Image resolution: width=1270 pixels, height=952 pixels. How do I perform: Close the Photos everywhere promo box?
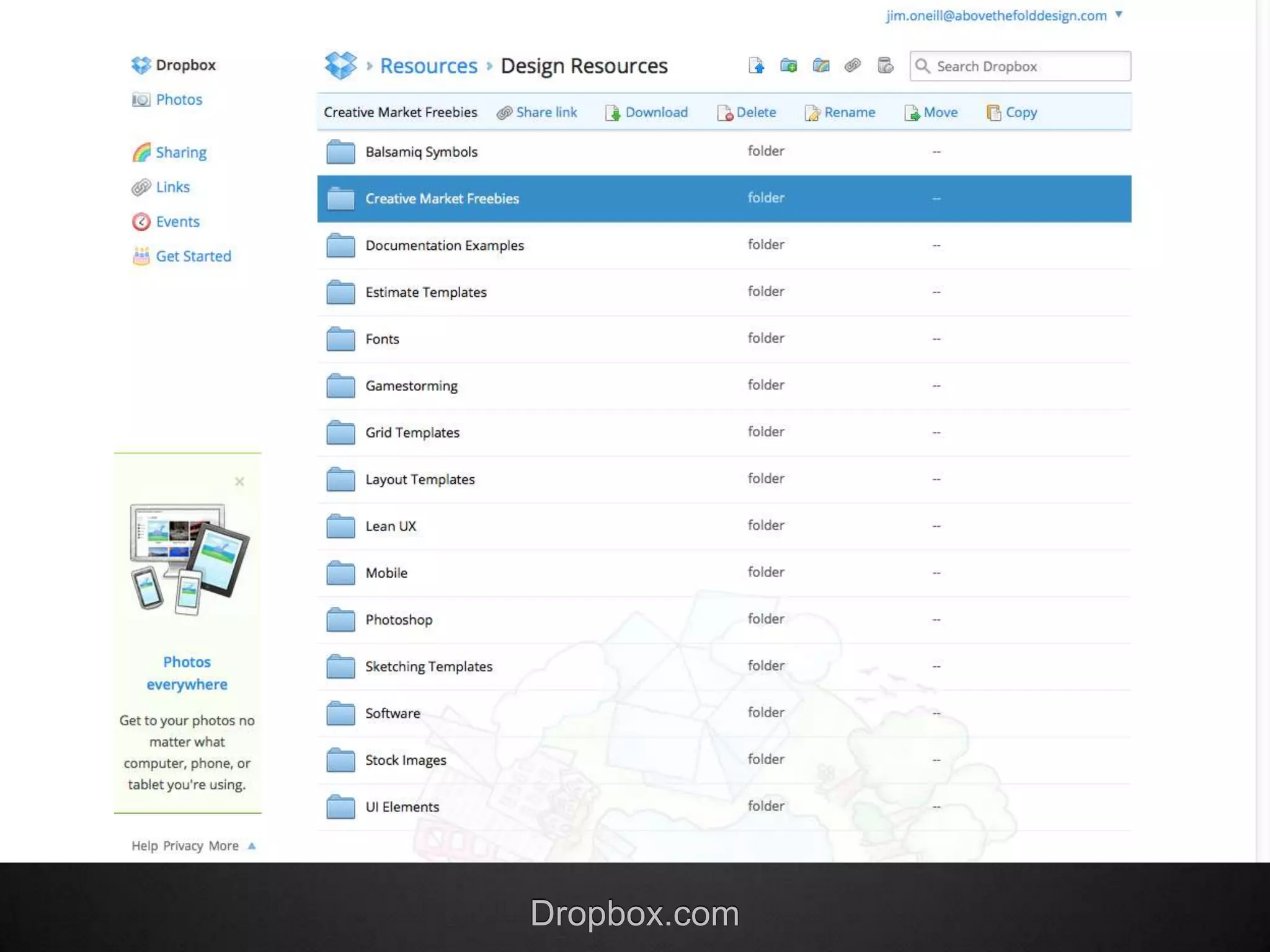pyautogui.click(x=239, y=482)
